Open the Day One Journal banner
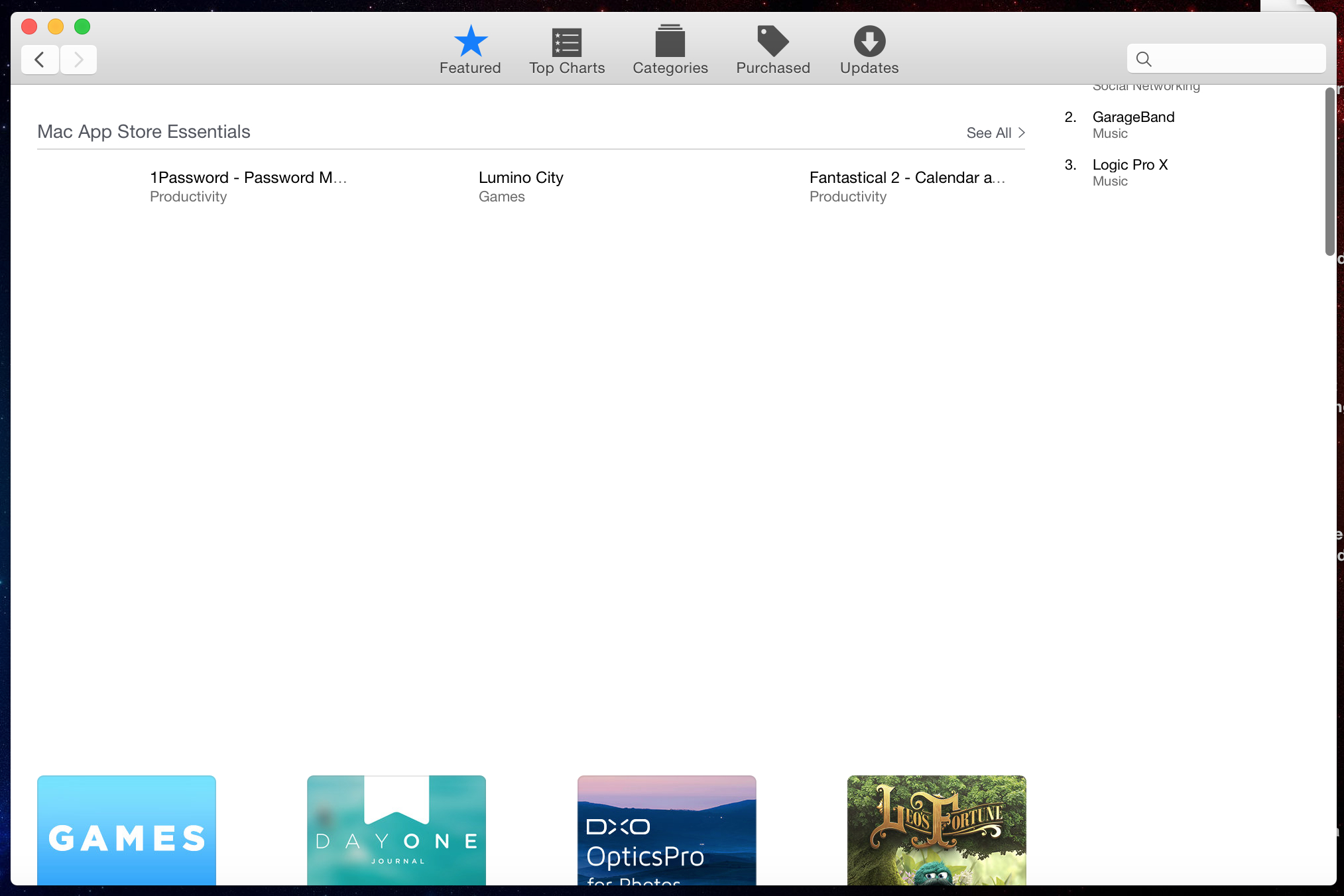Viewport: 1344px width, 896px height. pos(397,830)
